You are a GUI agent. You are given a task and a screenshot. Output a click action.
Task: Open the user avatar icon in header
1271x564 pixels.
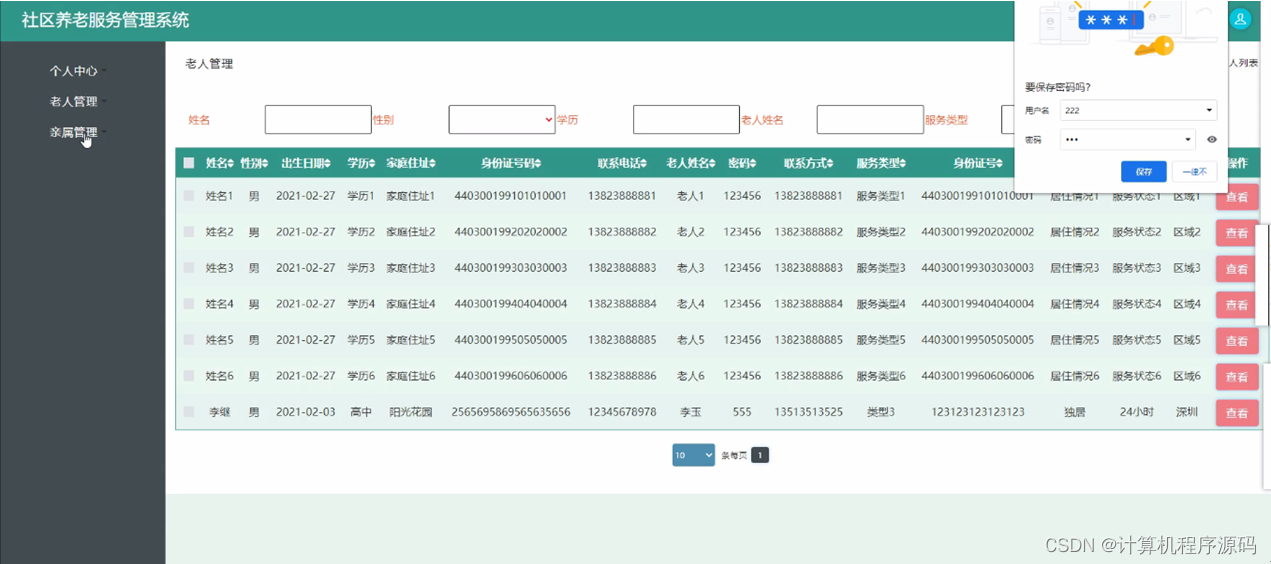click(1240, 18)
